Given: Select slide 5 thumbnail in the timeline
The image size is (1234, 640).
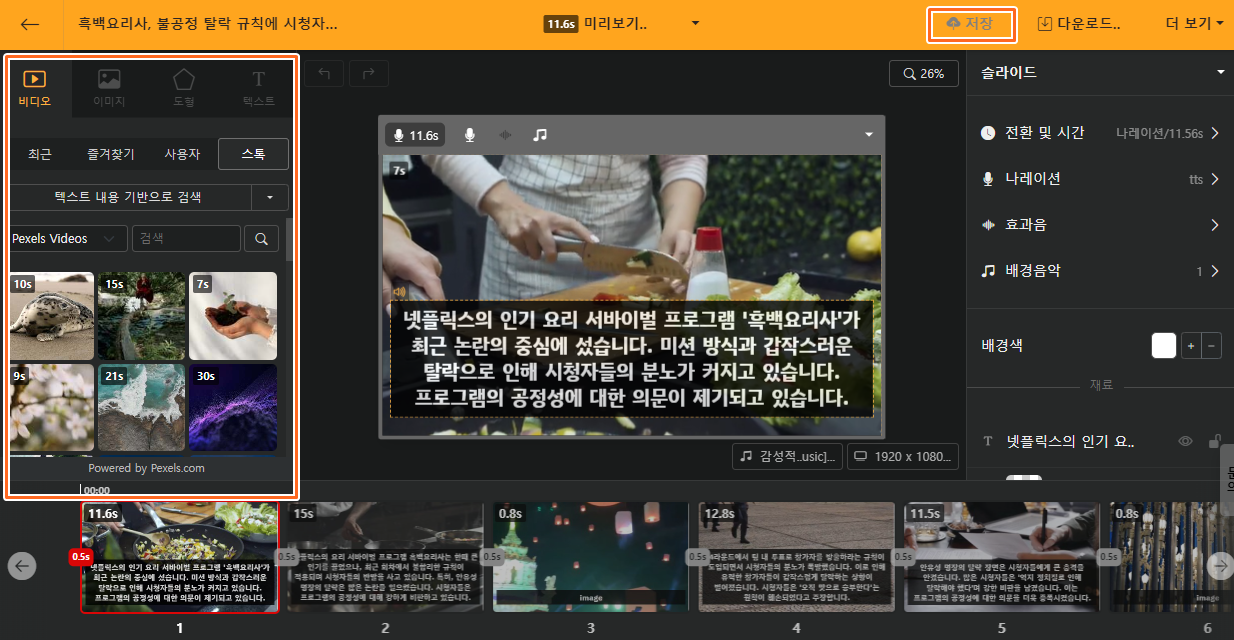Looking at the screenshot, I should [x=1002, y=557].
